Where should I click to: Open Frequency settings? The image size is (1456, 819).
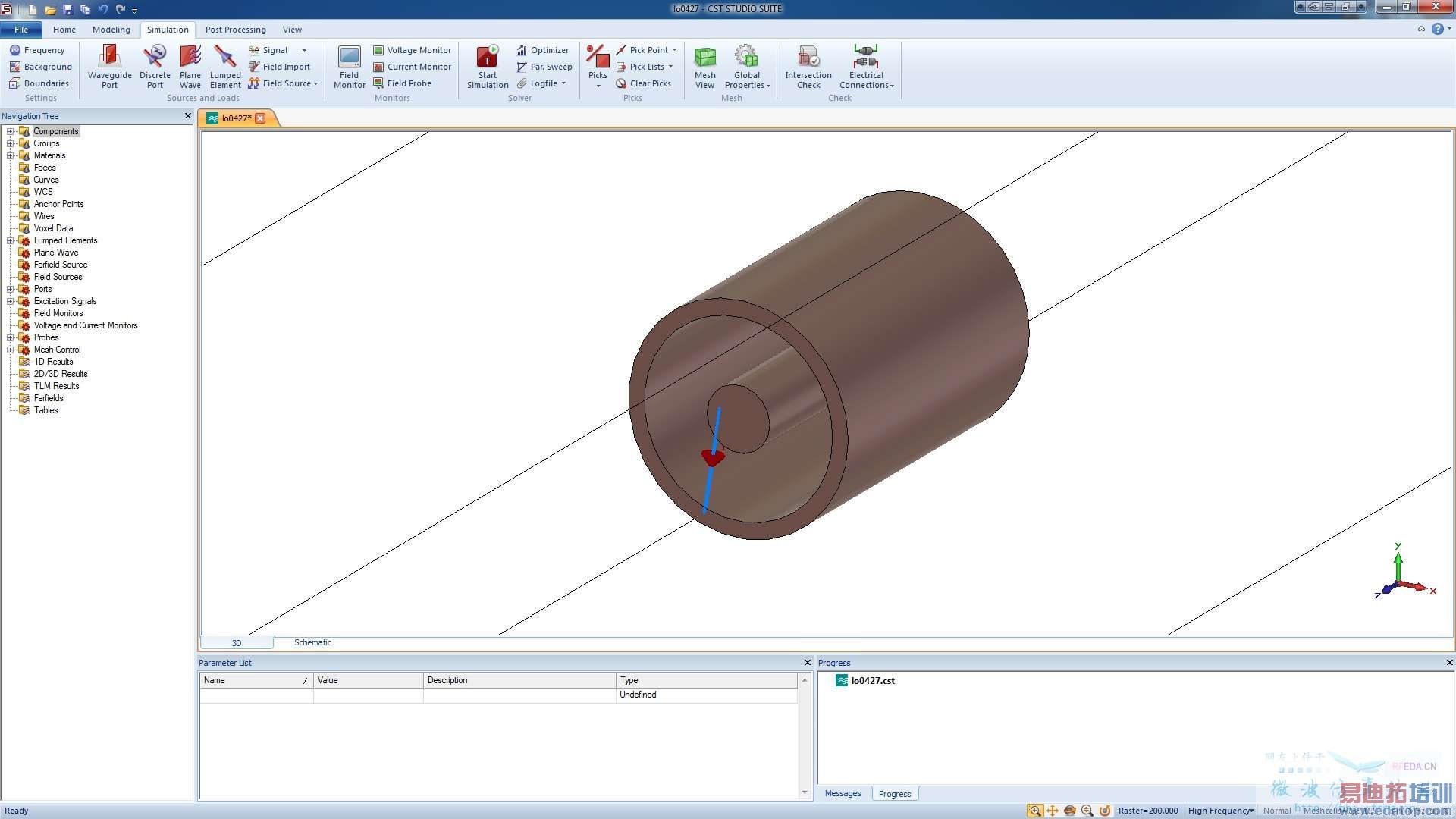(37, 50)
